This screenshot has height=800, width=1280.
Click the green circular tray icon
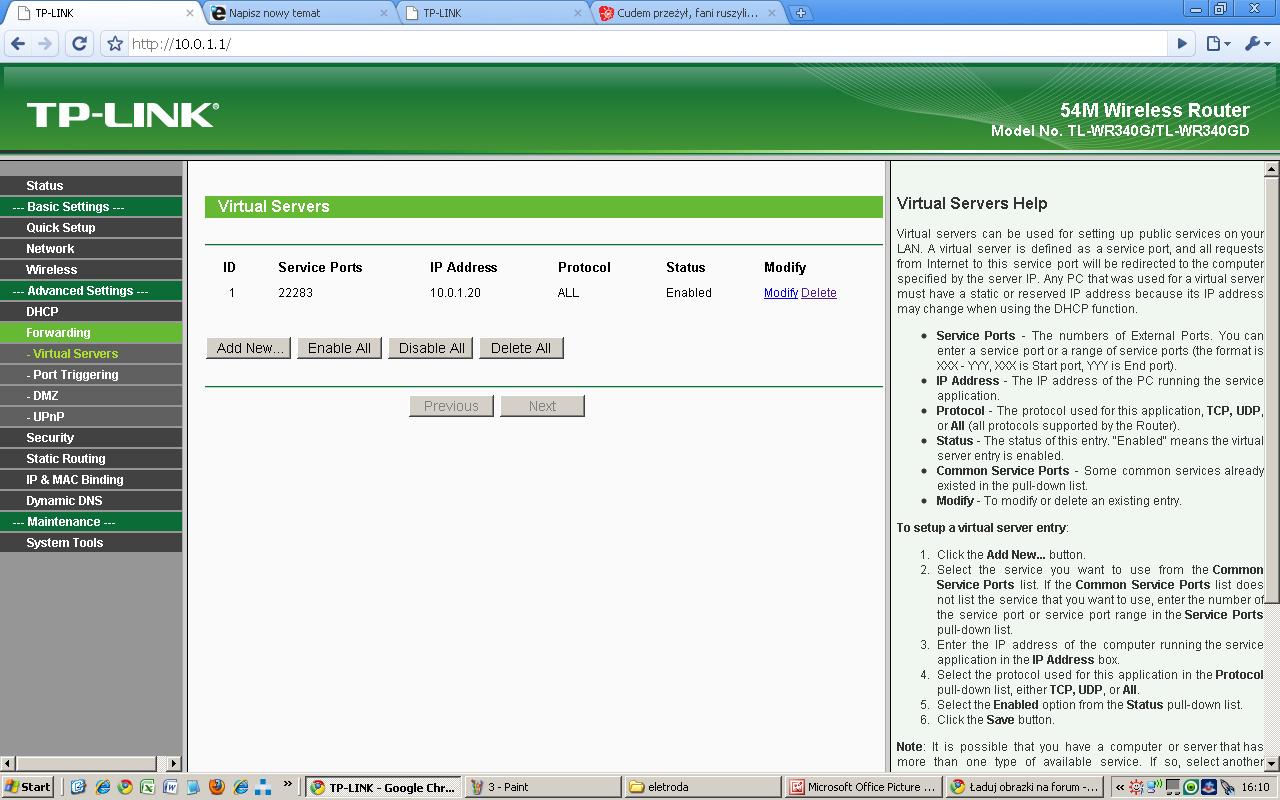coord(1191,787)
